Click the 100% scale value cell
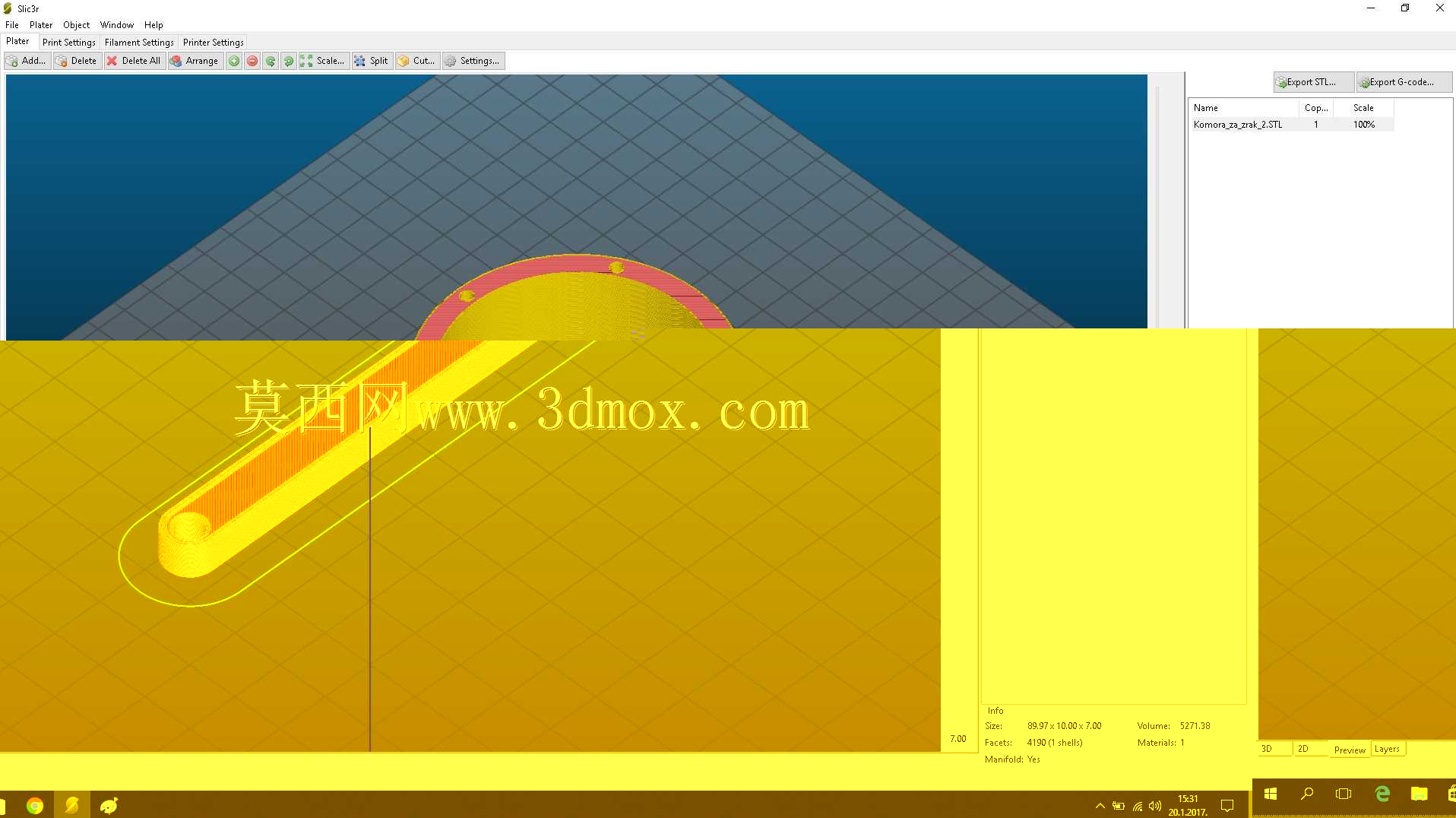Image resolution: width=1456 pixels, height=818 pixels. click(x=1364, y=125)
